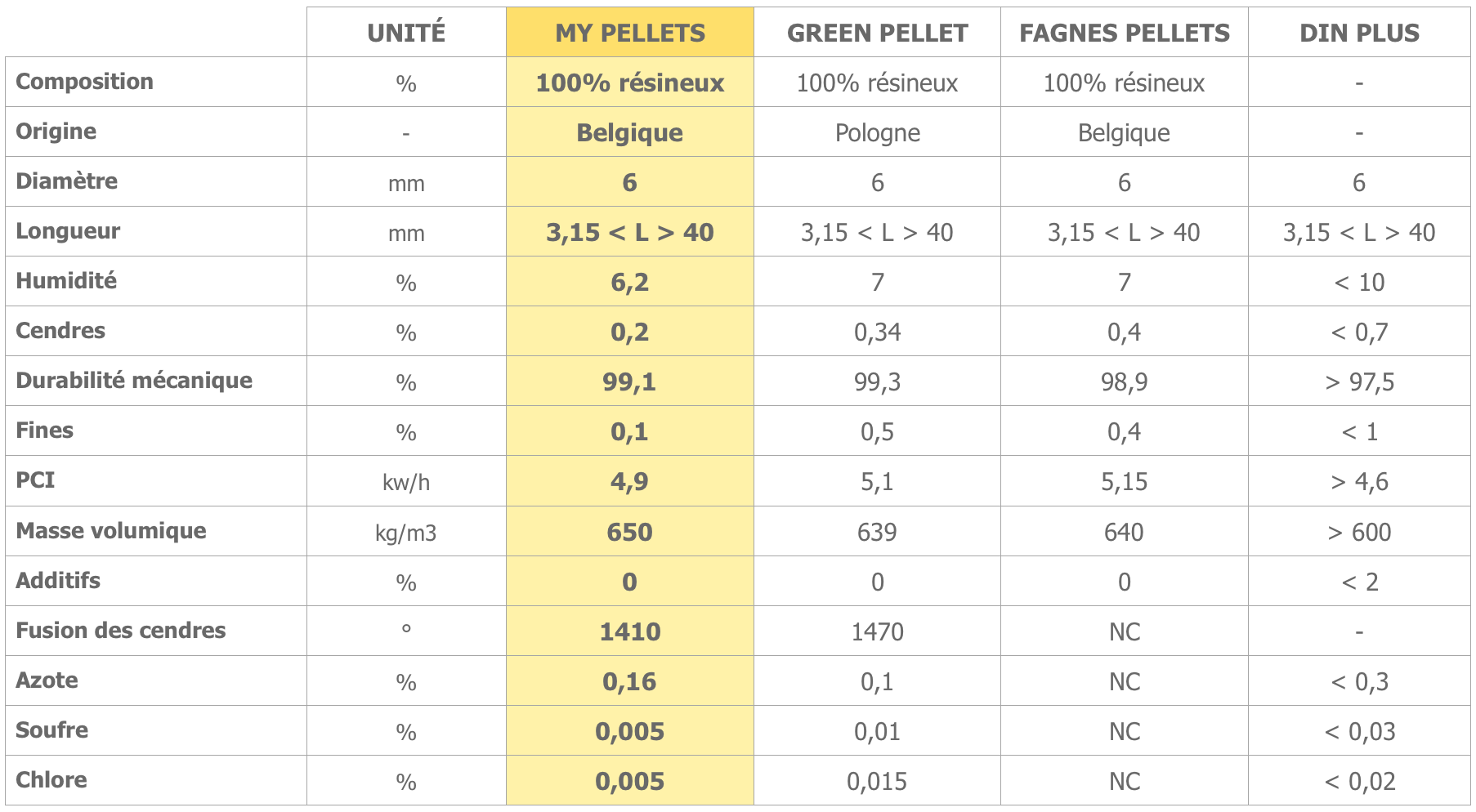Image resolution: width=1476 pixels, height=812 pixels.
Task: Select the Humidité value 6,2
Action: [x=629, y=282]
